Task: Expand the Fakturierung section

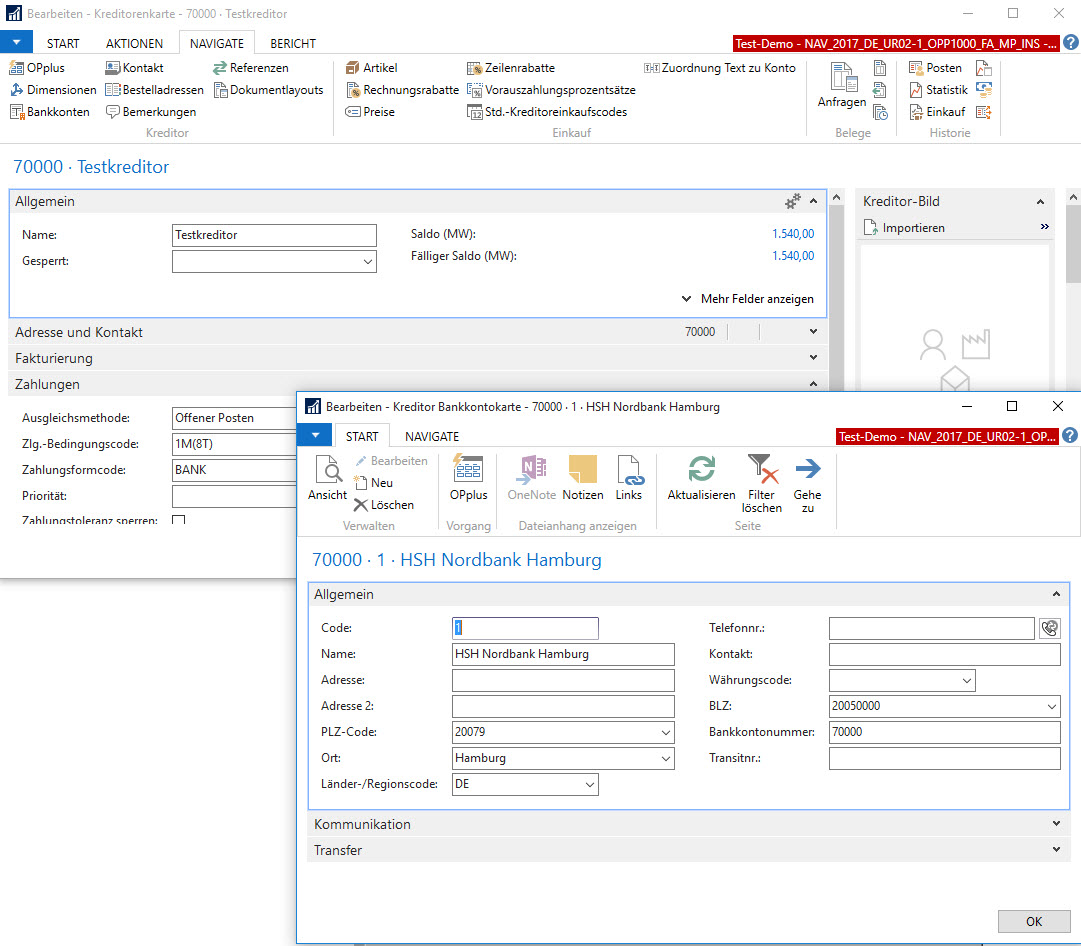Action: click(x=417, y=358)
